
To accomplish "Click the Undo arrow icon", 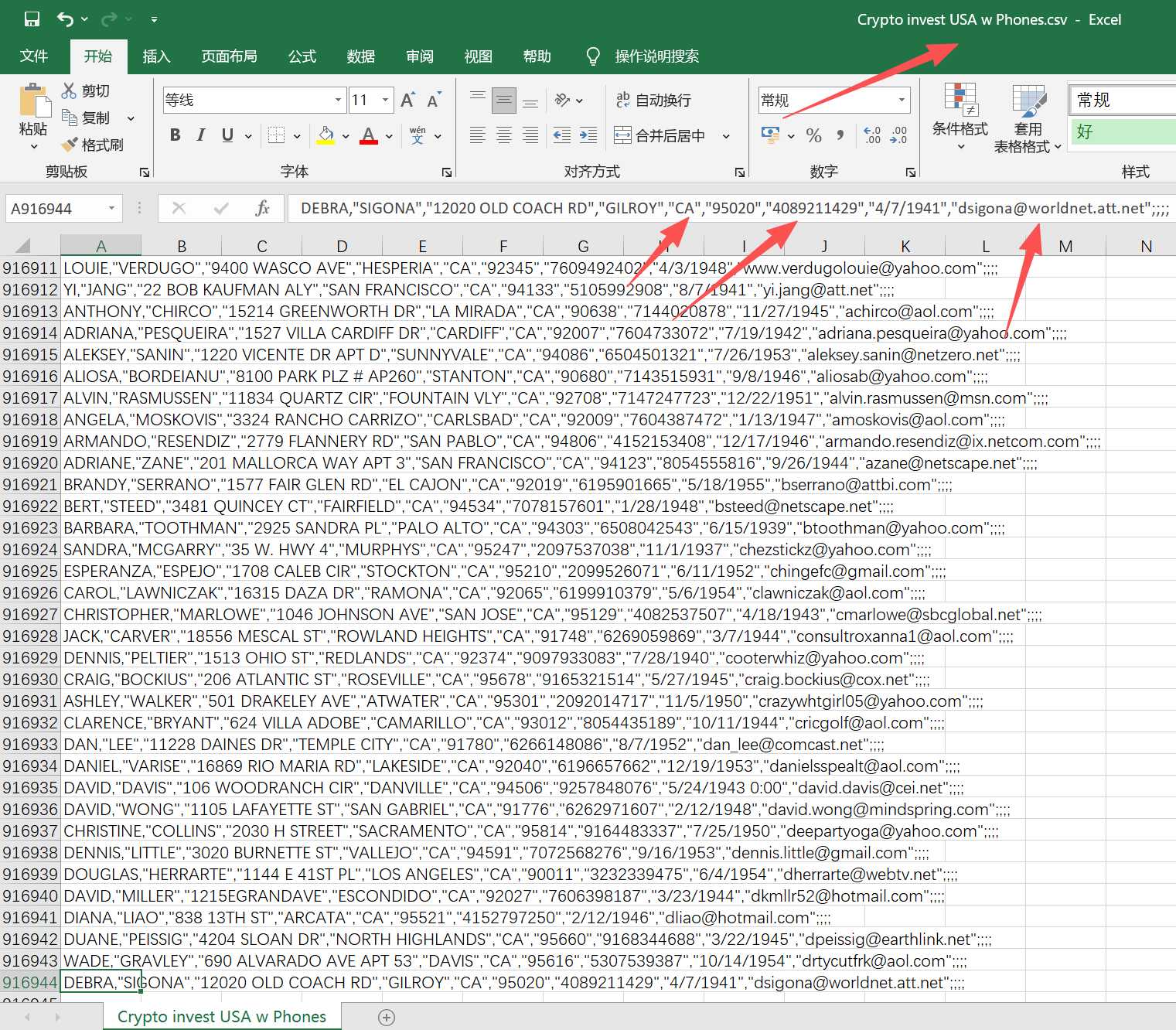I will pyautogui.click(x=66, y=19).
